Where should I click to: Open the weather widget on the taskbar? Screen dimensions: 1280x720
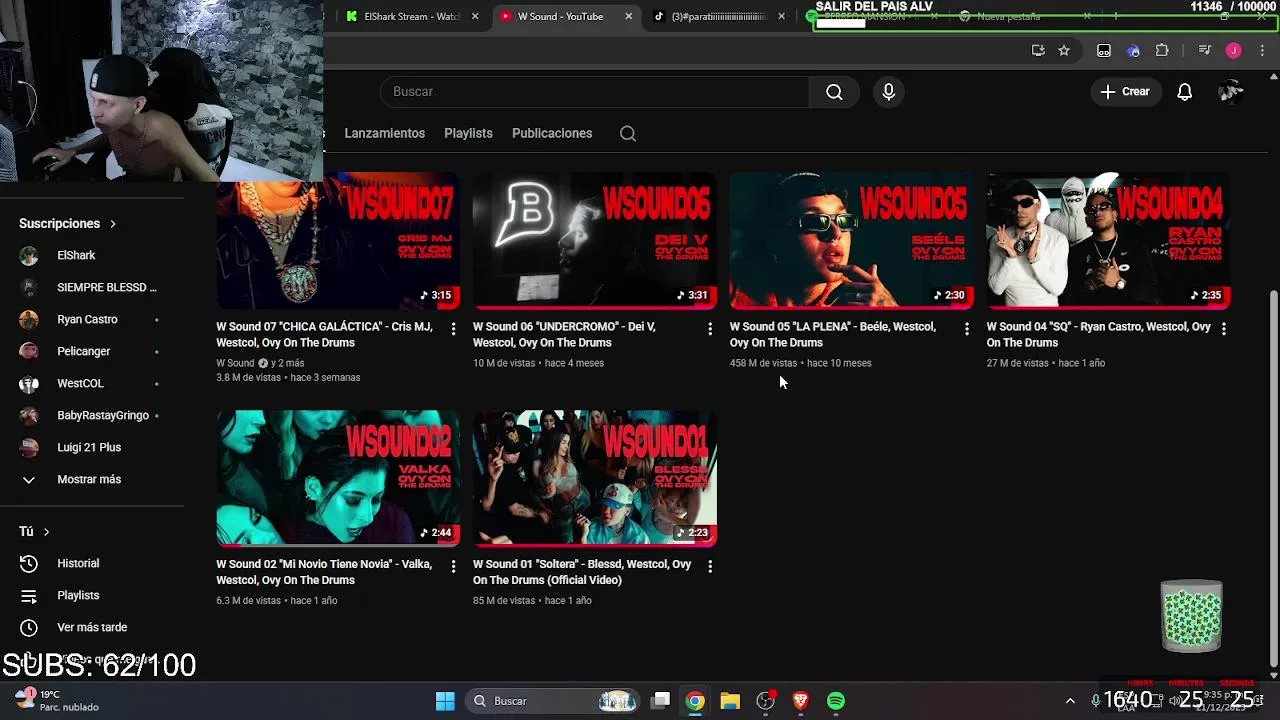57,700
